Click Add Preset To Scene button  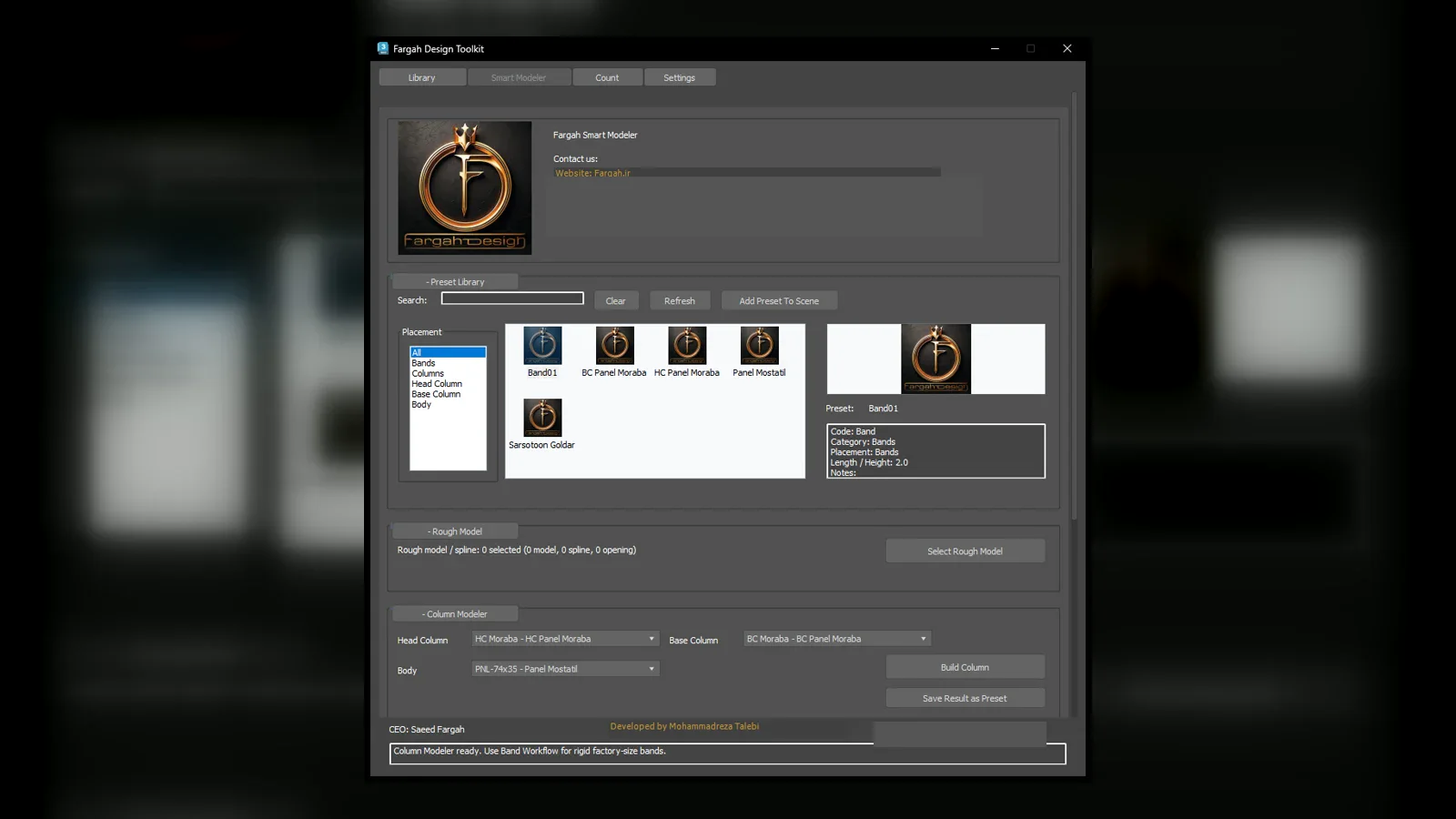779,301
